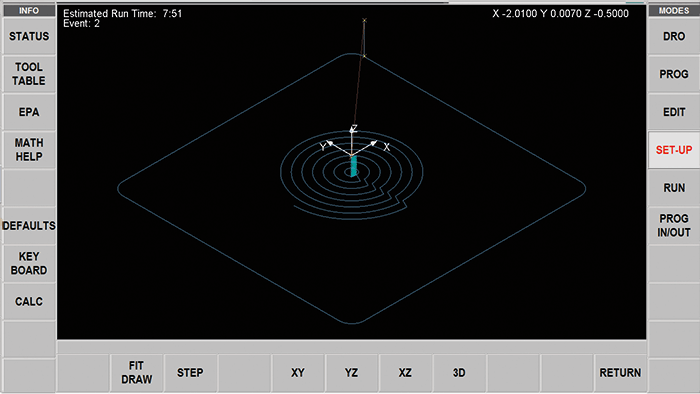
Task: Click the Y axis arrow label
Action: pos(323,147)
